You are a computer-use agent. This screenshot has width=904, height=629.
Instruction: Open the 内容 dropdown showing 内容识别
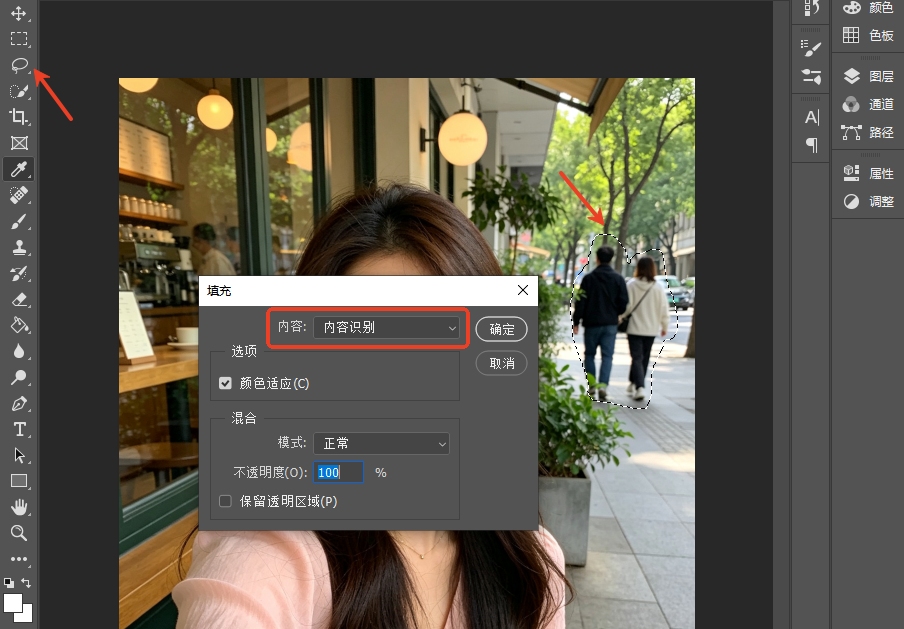386,327
